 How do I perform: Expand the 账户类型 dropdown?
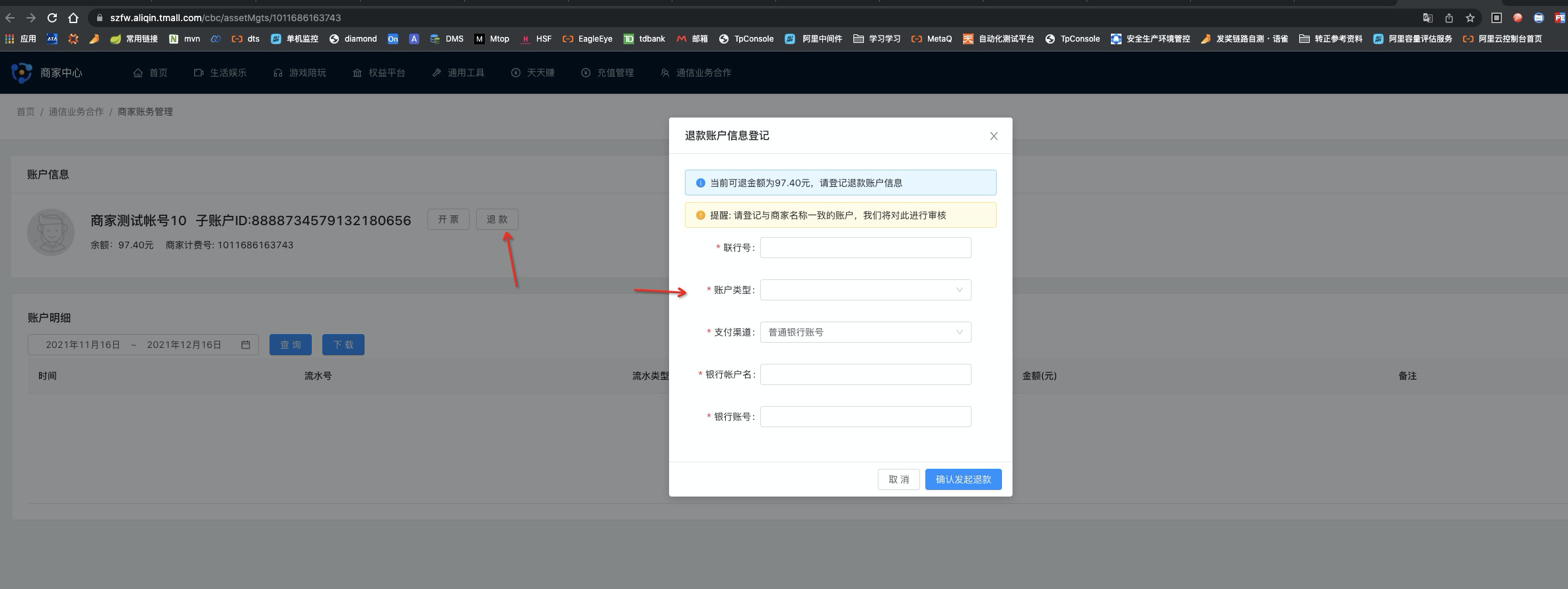tap(866, 290)
